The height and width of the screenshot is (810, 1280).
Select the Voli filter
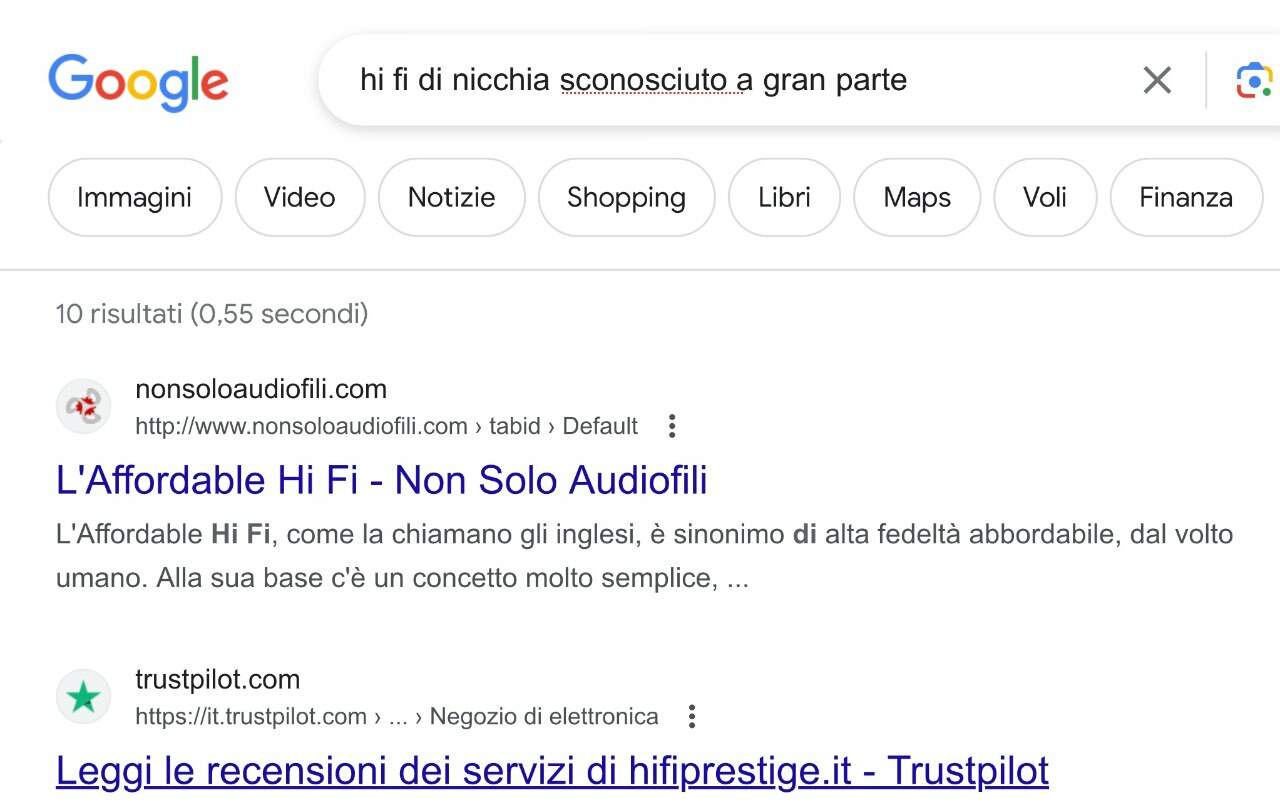[1045, 197]
